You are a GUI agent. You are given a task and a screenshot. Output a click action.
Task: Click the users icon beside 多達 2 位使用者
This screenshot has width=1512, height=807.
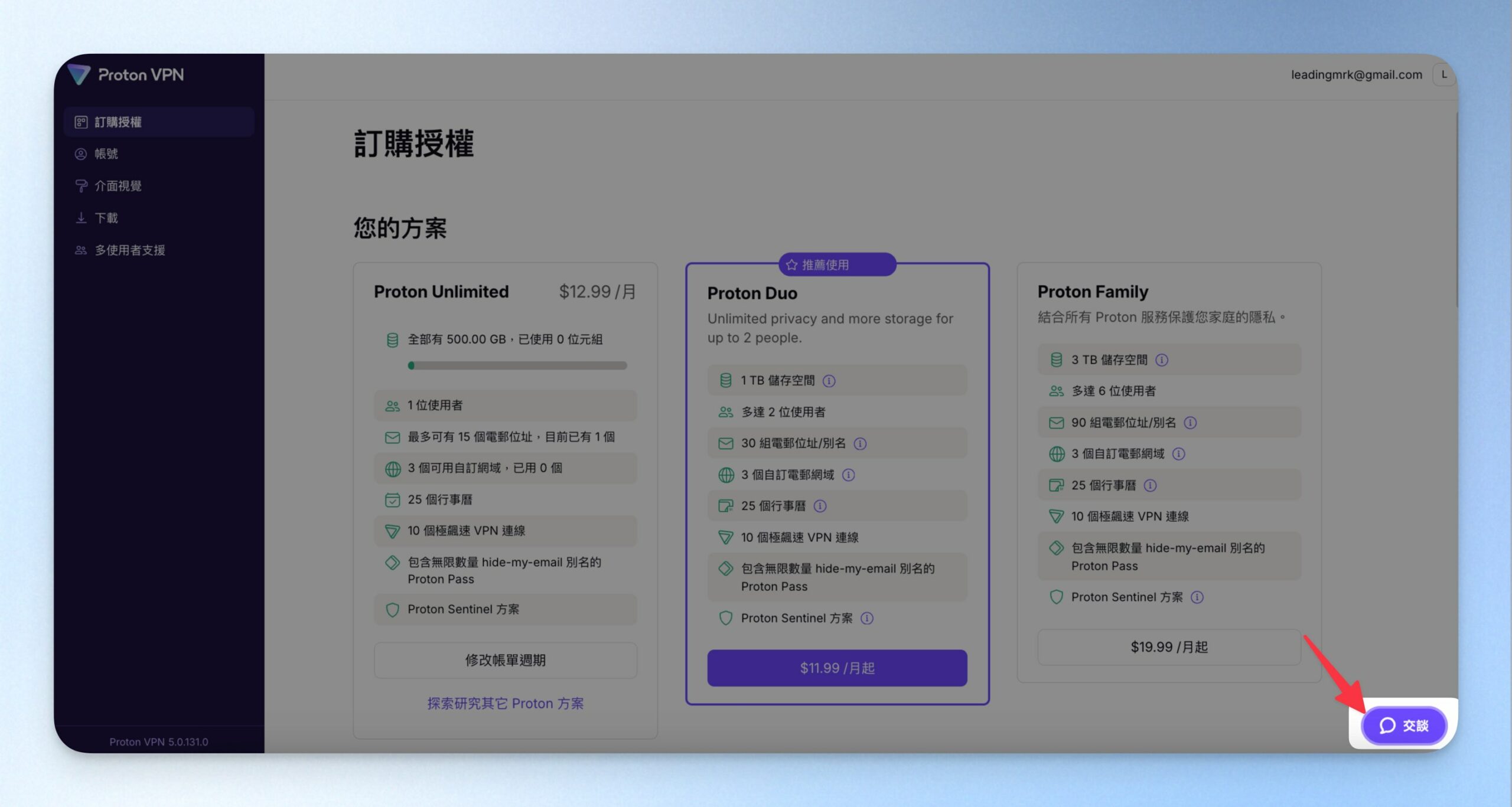click(725, 412)
